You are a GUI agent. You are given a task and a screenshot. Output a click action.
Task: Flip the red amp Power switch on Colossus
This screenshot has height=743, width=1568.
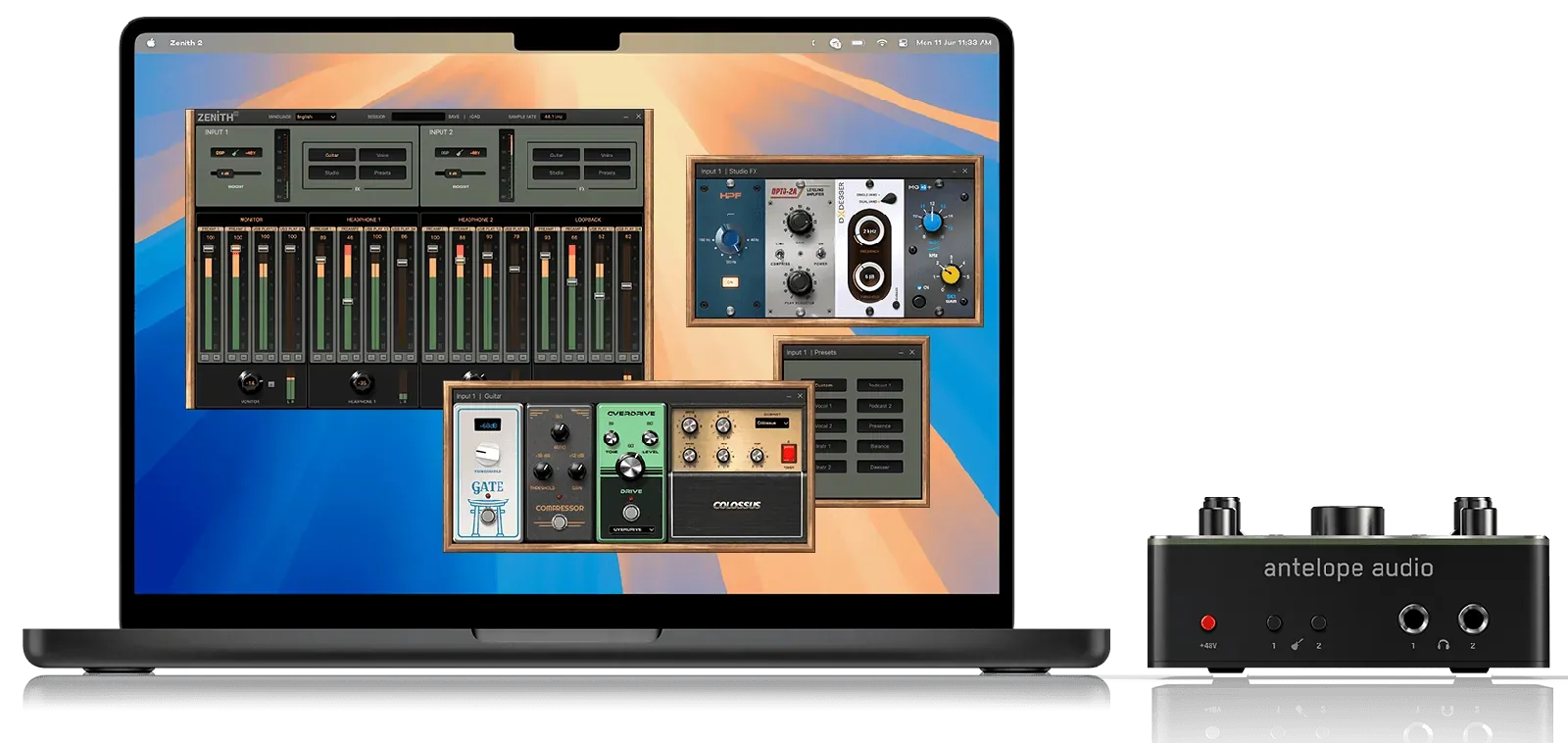coord(788,453)
